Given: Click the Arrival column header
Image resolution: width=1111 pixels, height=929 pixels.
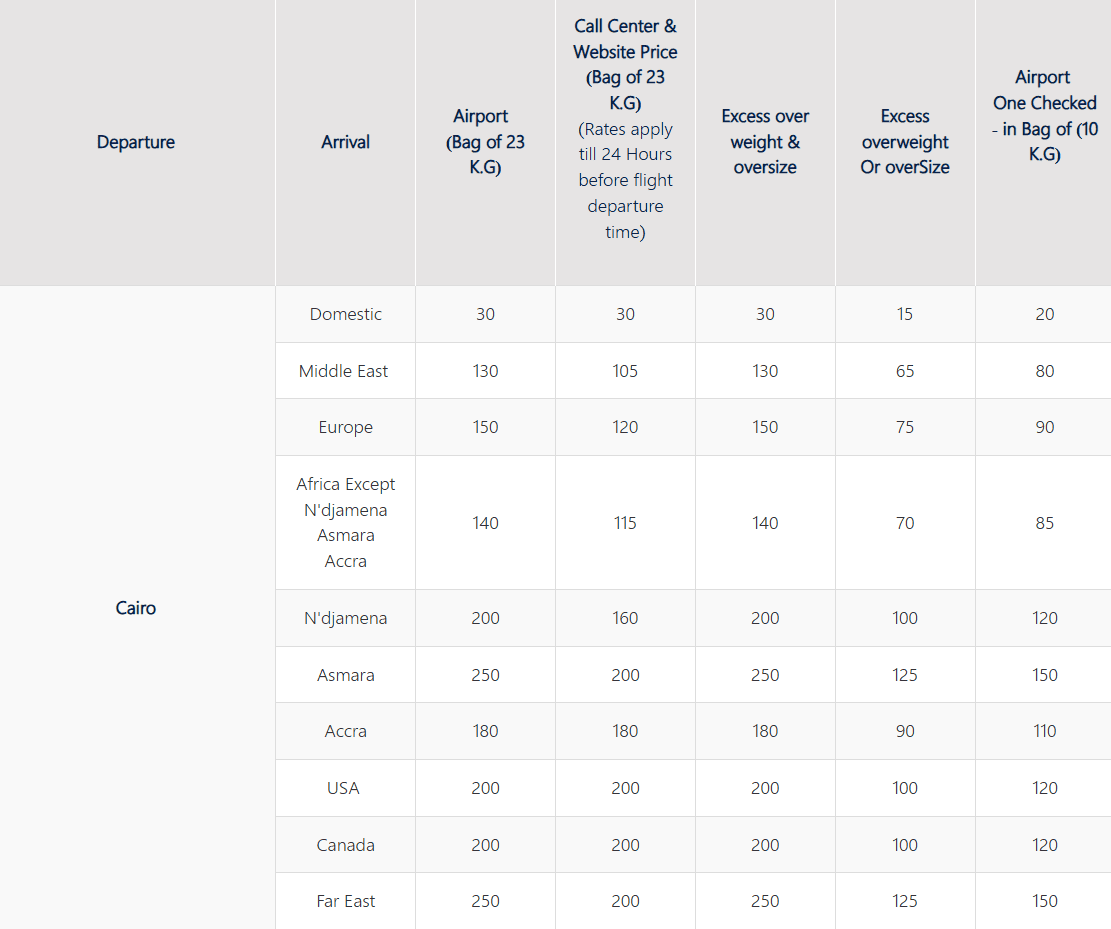Looking at the screenshot, I should (x=345, y=142).
